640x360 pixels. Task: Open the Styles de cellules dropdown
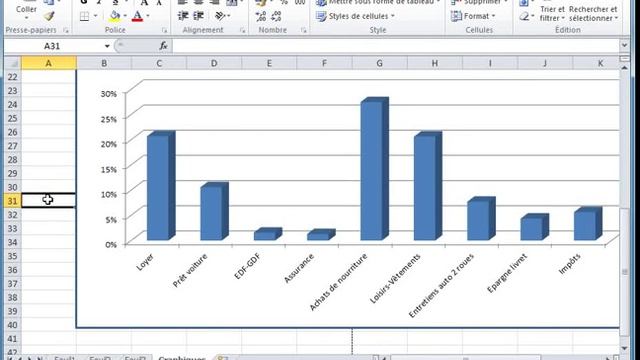click(x=393, y=16)
